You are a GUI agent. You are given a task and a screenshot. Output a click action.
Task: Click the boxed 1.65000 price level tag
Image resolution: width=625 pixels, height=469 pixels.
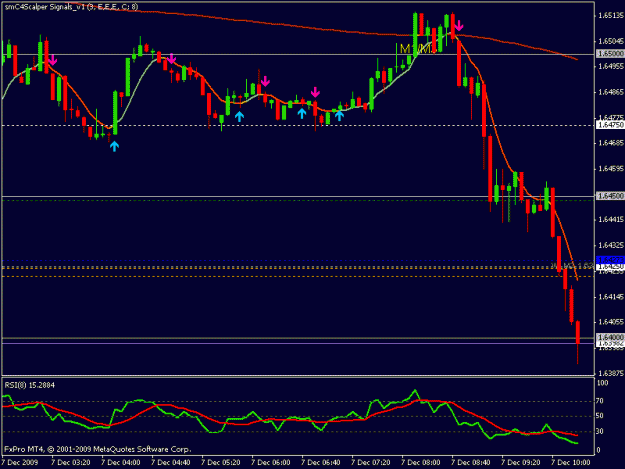610,54
